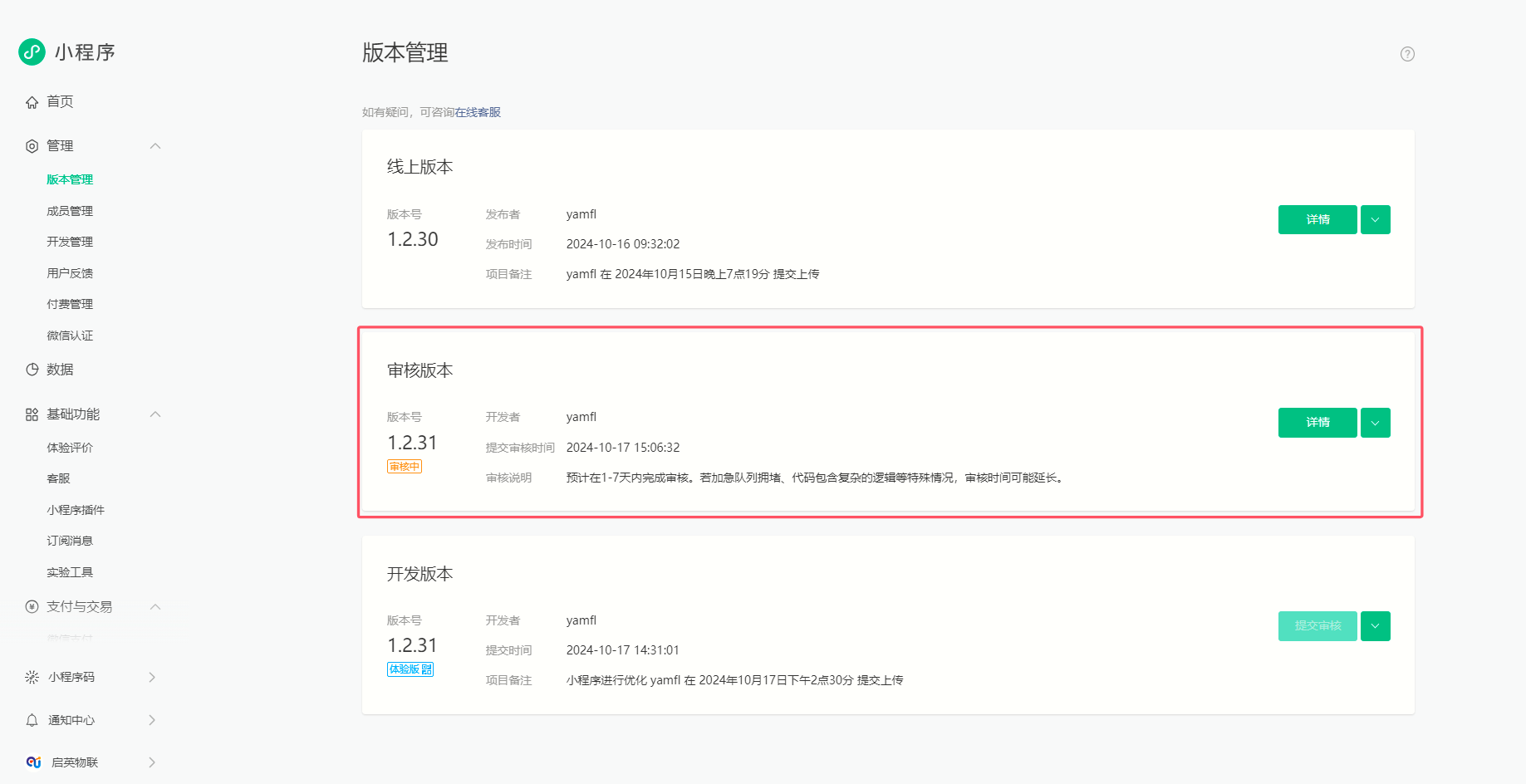
Task: Collapse the 支付与交易 section chevron
Action: (x=155, y=606)
